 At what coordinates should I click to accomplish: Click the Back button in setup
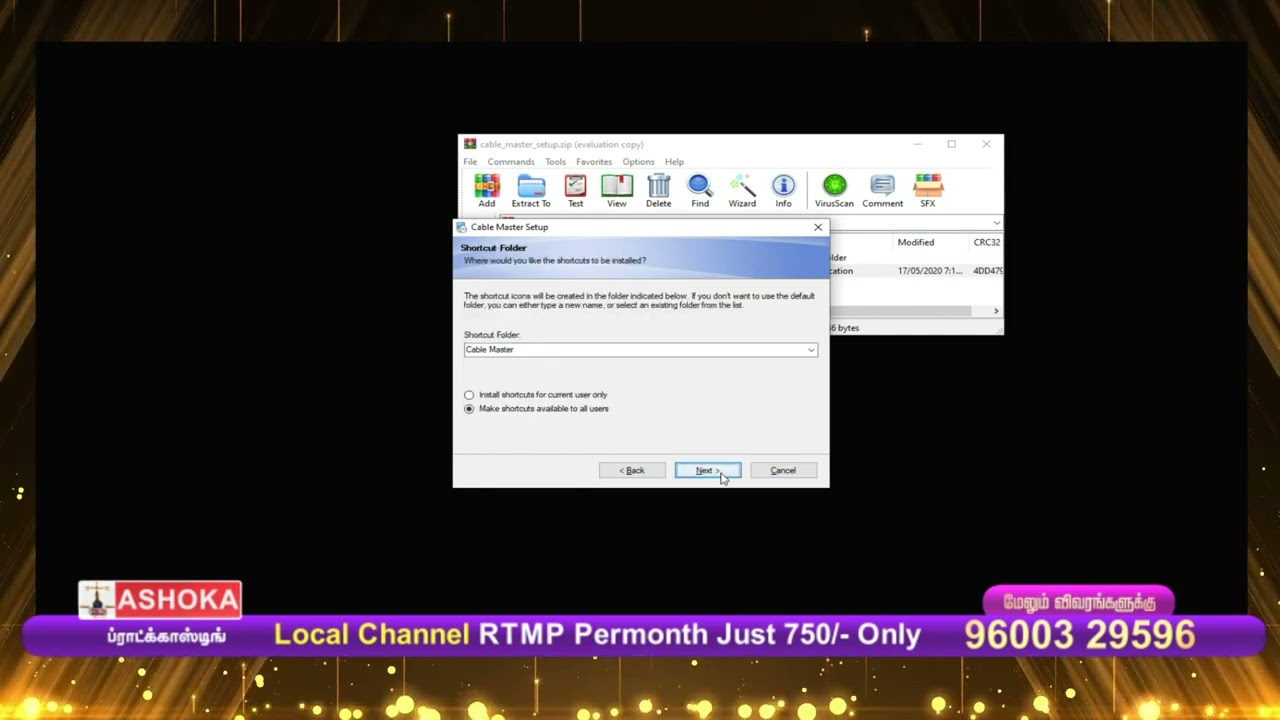632,470
